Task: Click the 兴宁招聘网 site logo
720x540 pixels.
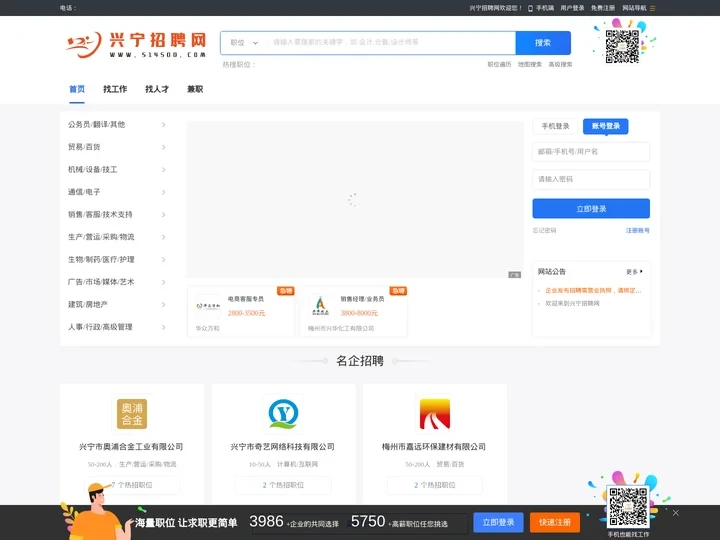Action: pyautogui.click(x=136, y=45)
